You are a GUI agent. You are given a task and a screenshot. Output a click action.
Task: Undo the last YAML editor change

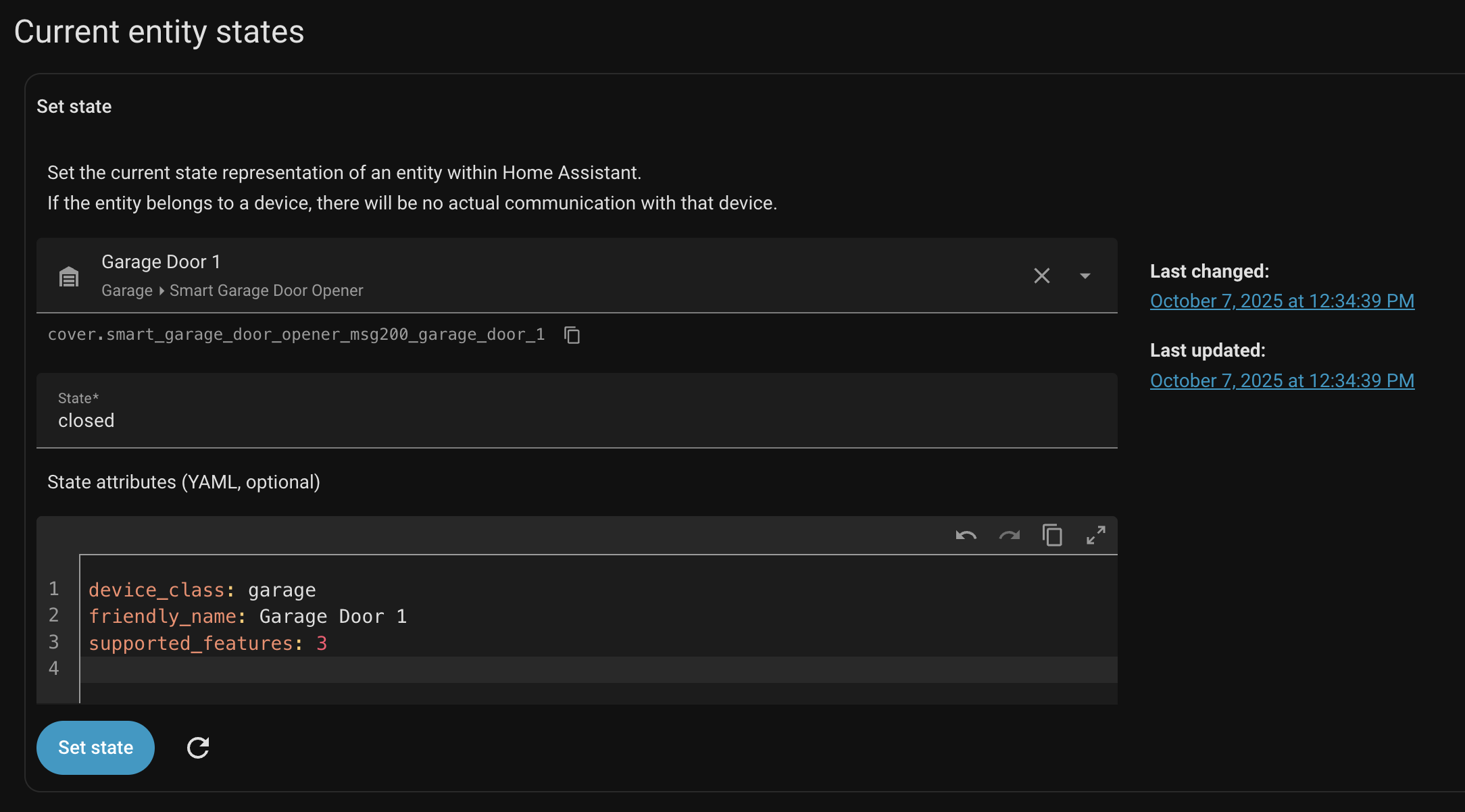[x=966, y=536]
